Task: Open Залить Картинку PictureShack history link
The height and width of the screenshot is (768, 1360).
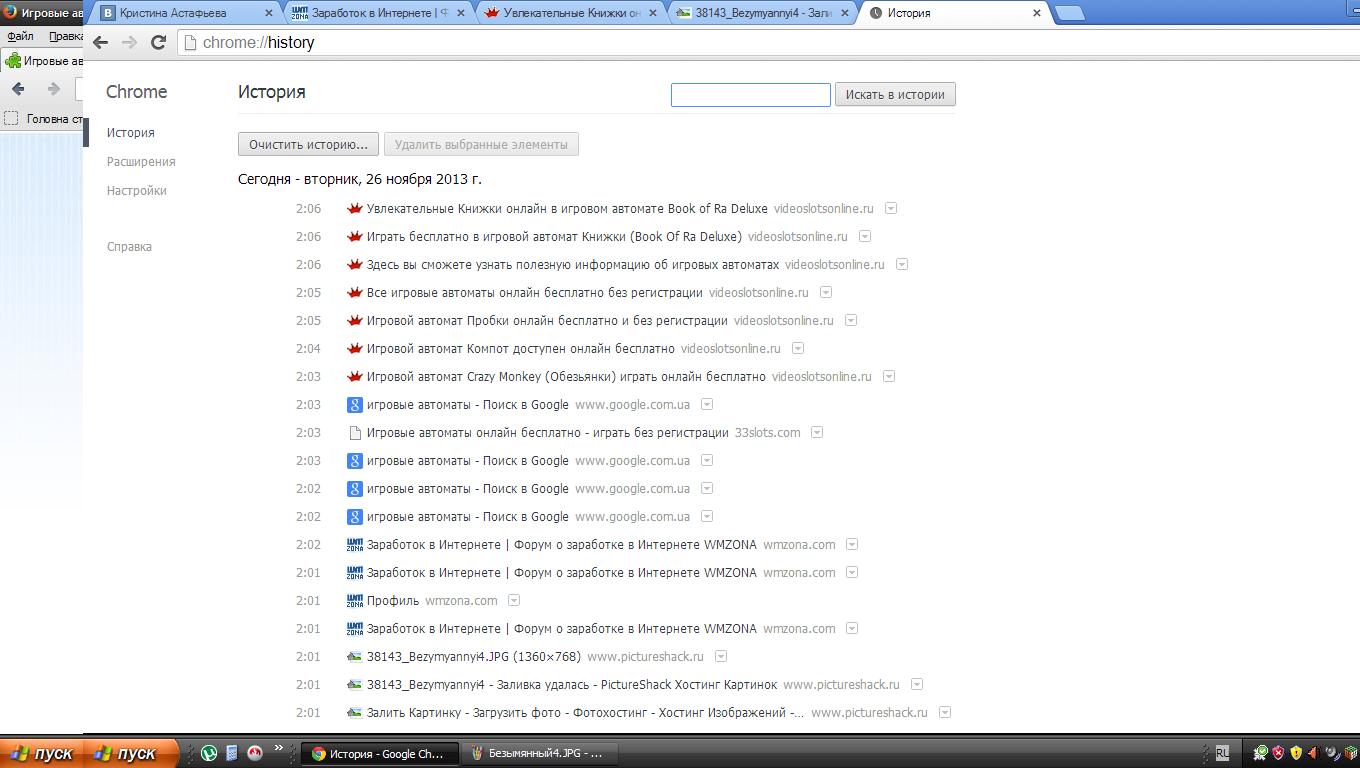Action: click(586, 713)
